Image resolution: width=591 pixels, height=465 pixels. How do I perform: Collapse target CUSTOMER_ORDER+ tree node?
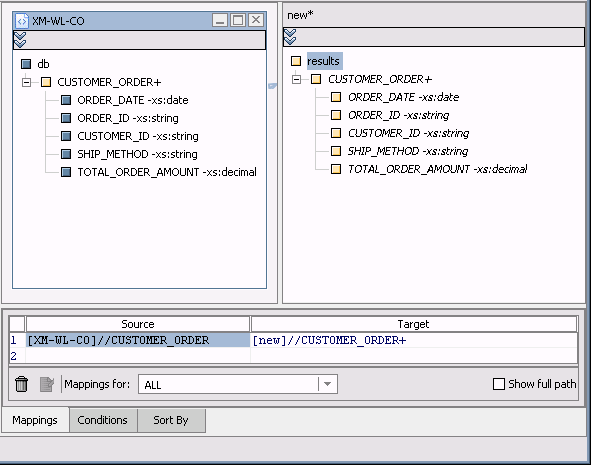click(297, 79)
